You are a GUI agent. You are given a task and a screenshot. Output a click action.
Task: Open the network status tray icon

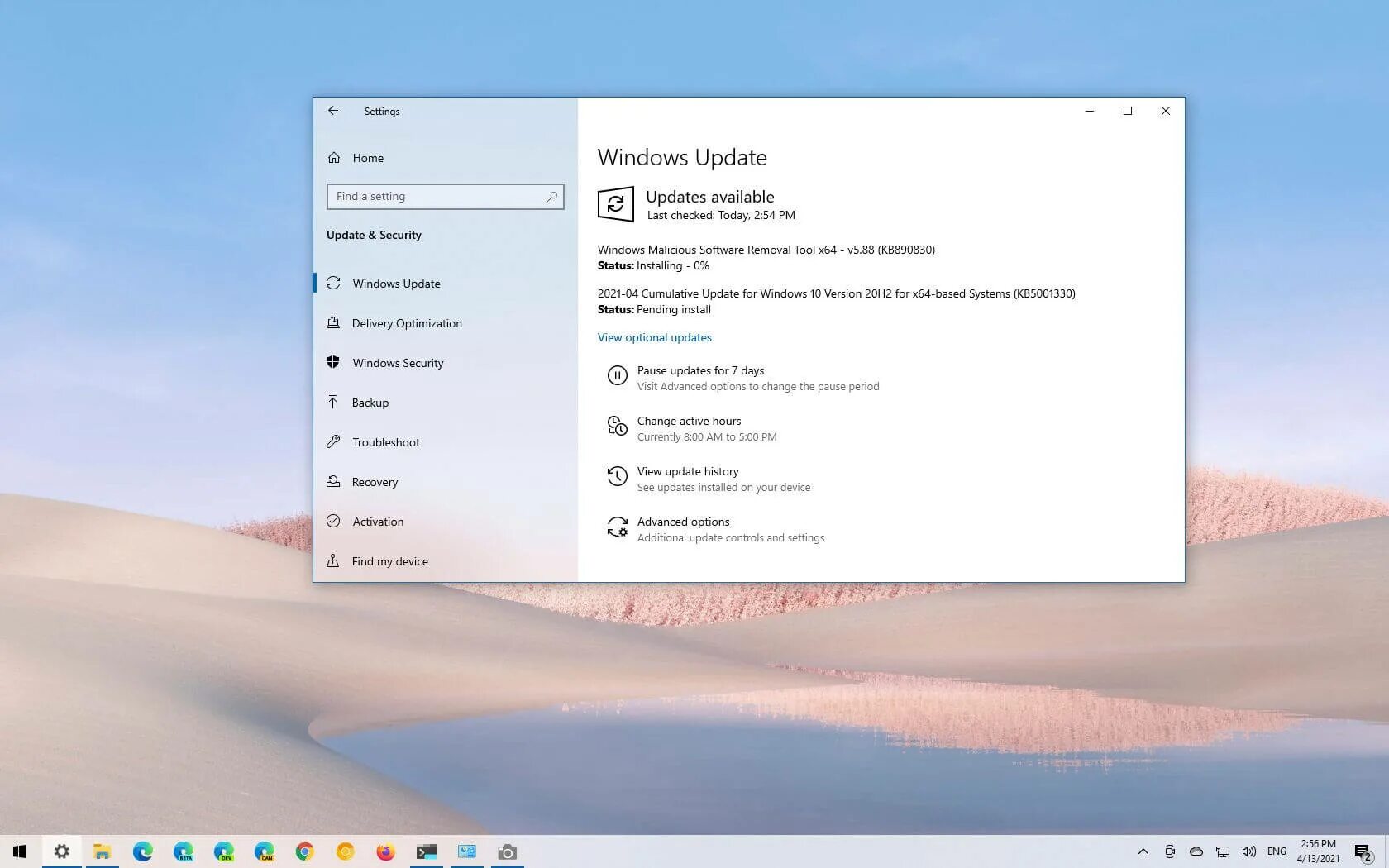click(1223, 851)
